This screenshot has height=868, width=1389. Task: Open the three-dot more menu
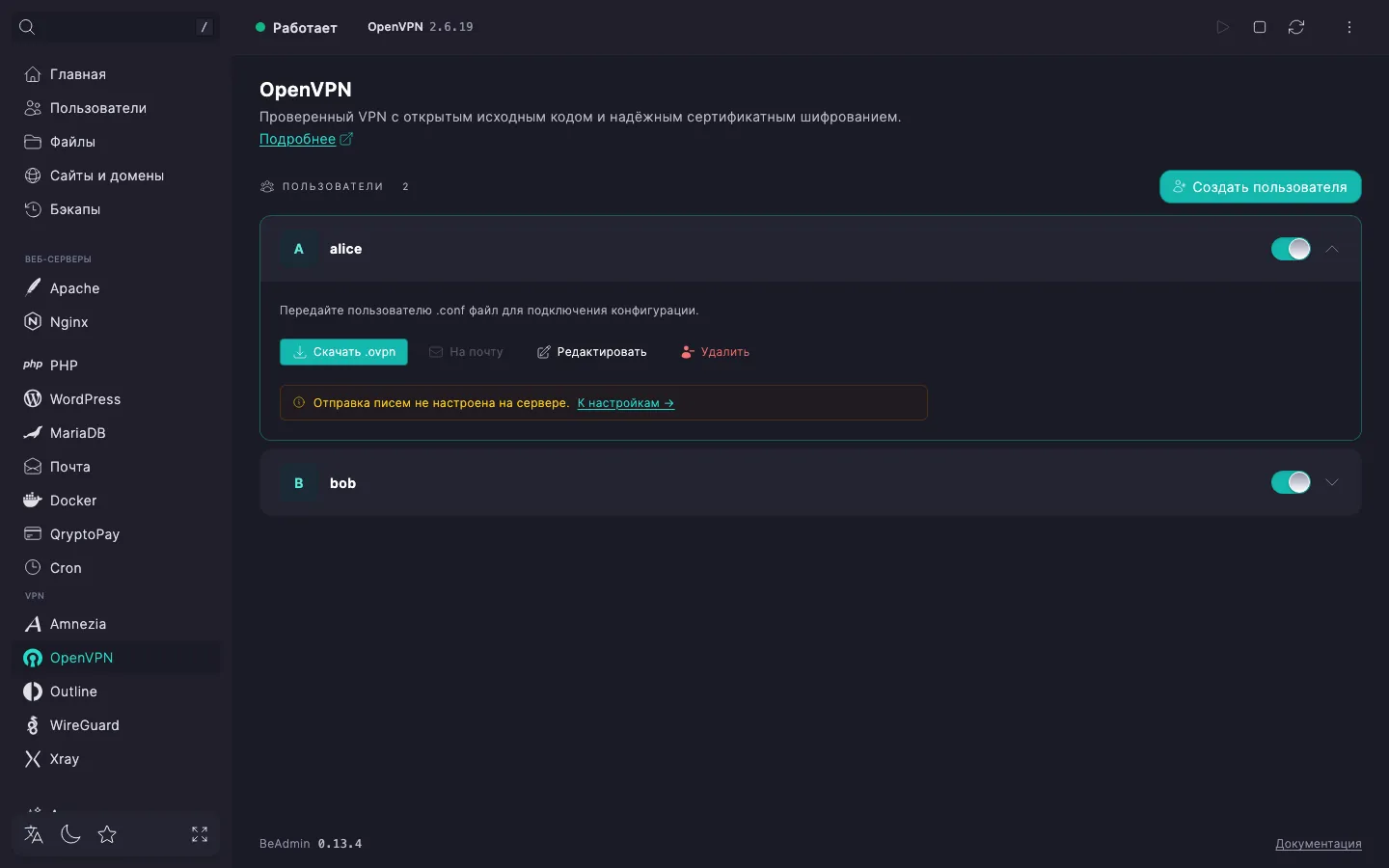(1349, 27)
